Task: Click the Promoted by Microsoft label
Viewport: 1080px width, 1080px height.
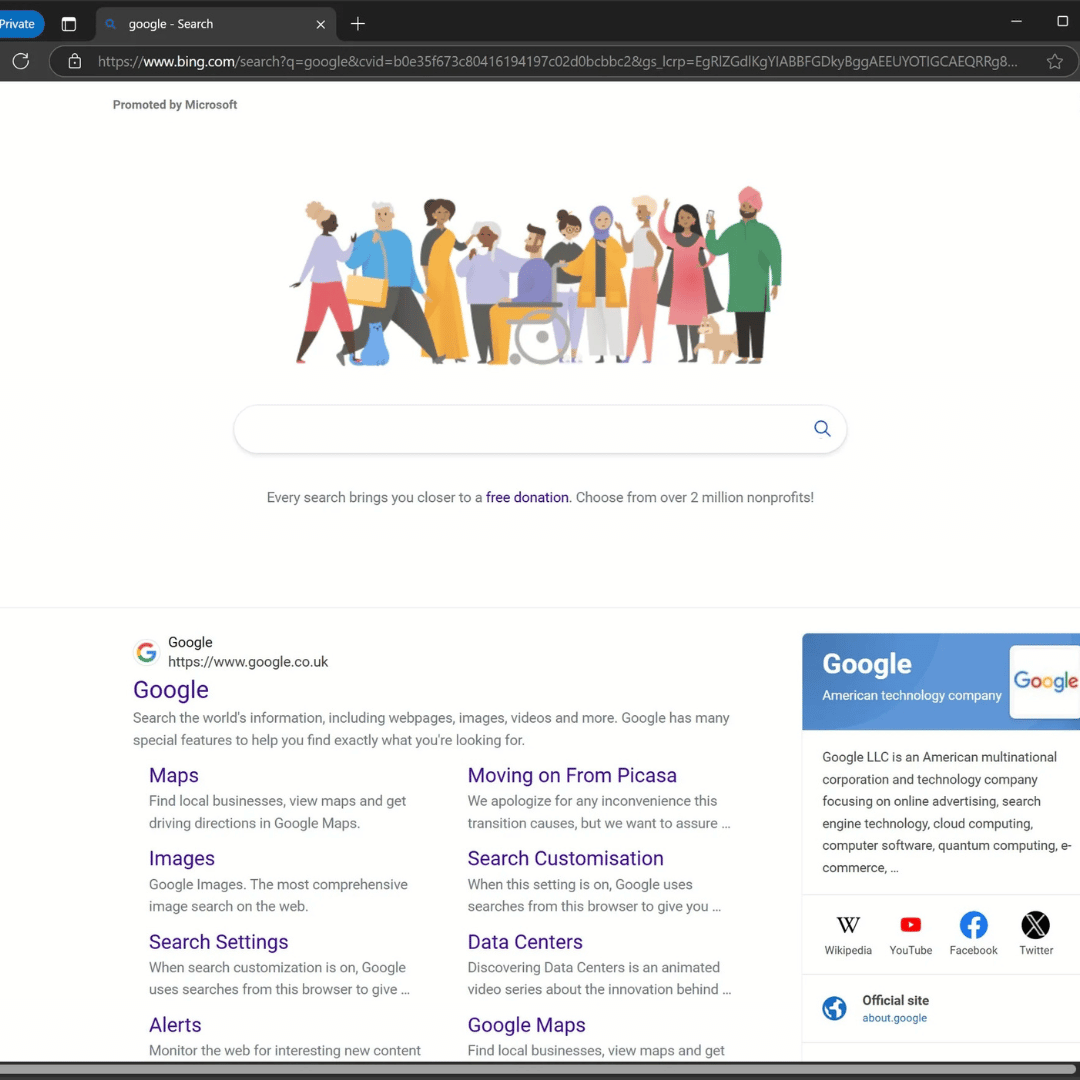Action: pos(175,105)
